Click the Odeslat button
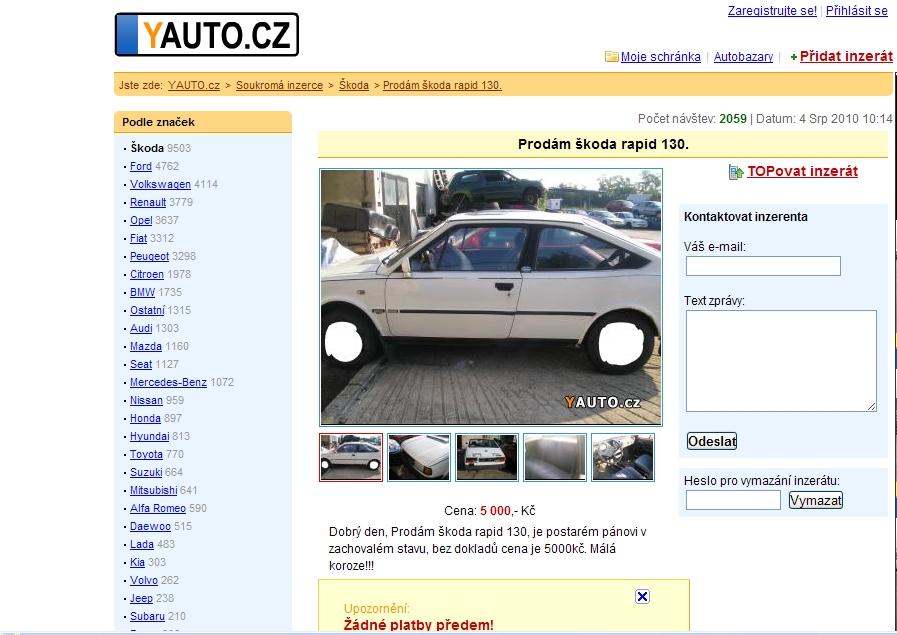 click(712, 441)
